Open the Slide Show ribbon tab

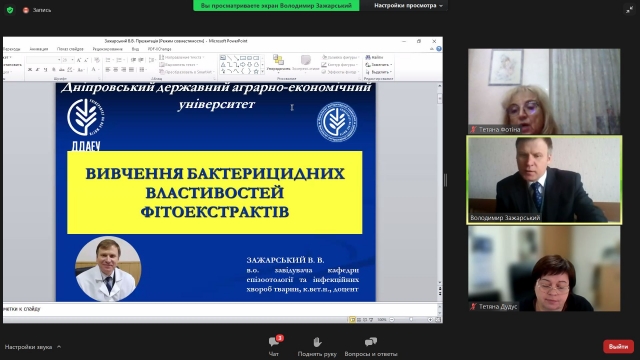pyautogui.click(x=70, y=49)
